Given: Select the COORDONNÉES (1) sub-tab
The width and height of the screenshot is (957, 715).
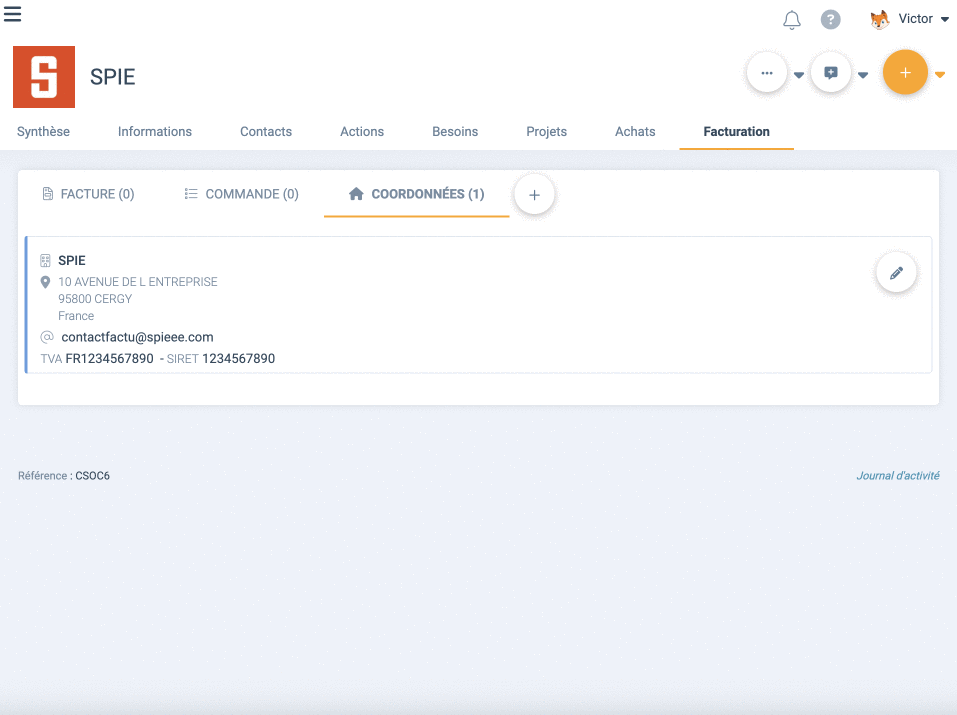Looking at the screenshot, I should (416, 194).
